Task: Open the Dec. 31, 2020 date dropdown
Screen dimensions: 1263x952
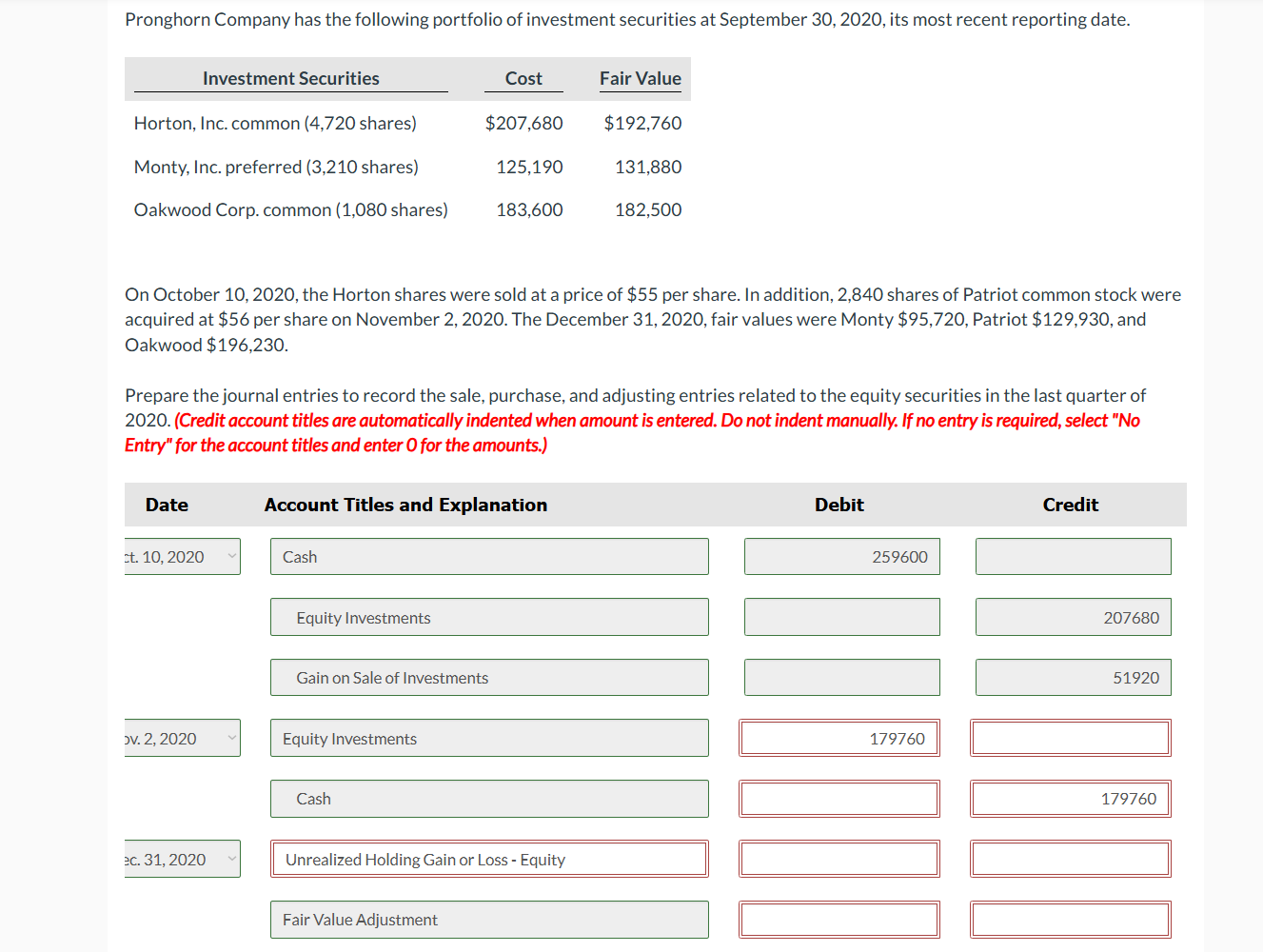Action: pyautogui.click(x=182, y=860)
